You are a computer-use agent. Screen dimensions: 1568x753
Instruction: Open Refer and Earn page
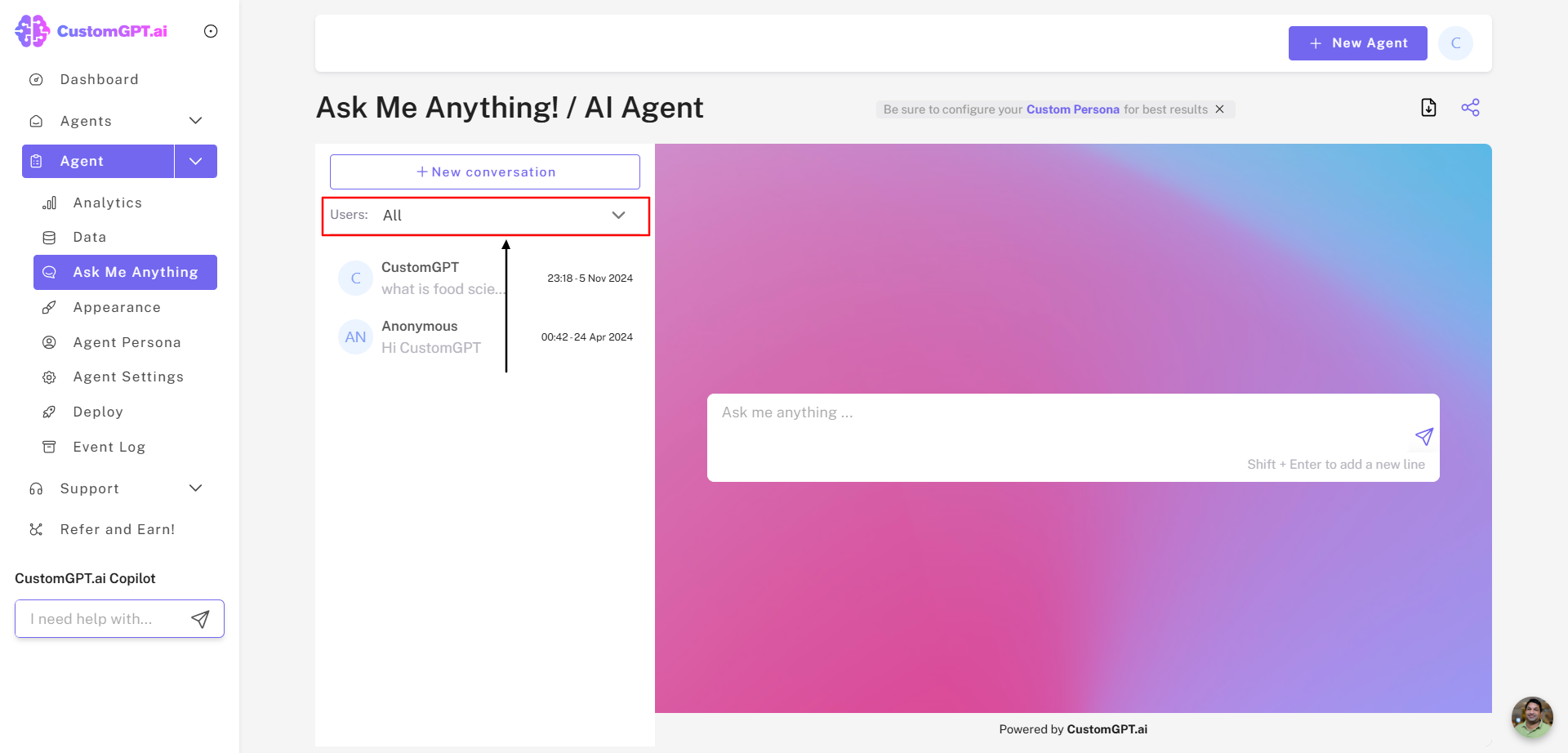coord(118,529)
